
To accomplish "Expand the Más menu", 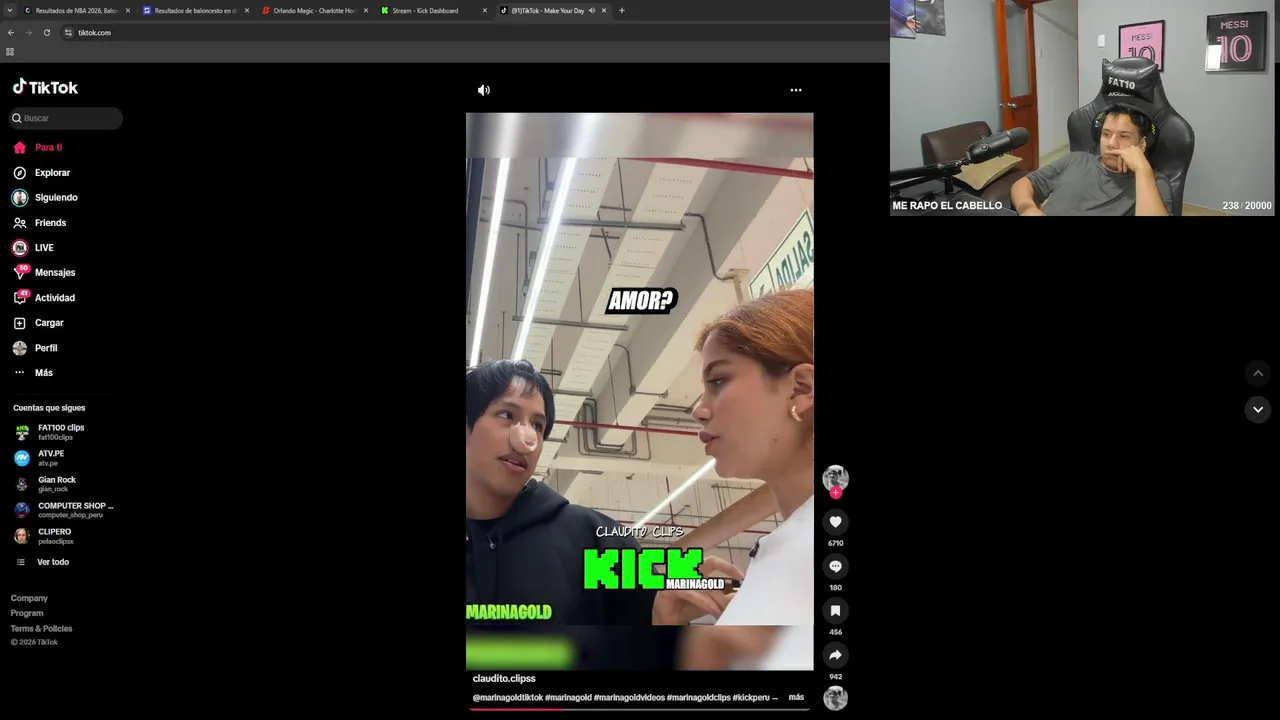I will pos(33,373).
